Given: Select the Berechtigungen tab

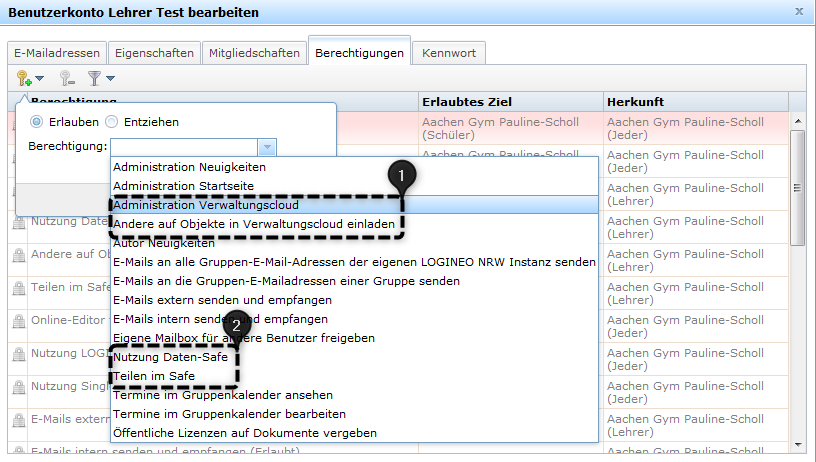Looking at the screenshot, I should pyautogui.click(x=360, y=52).
